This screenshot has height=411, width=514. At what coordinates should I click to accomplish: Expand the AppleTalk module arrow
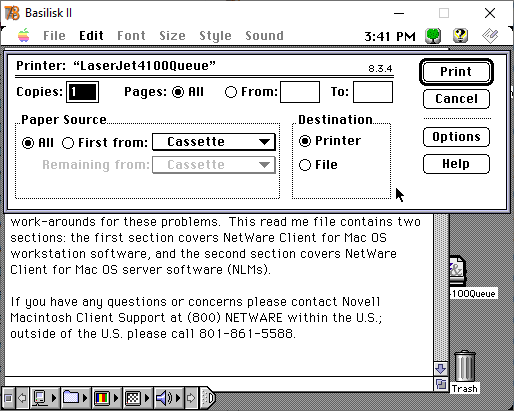coord(54,398)
